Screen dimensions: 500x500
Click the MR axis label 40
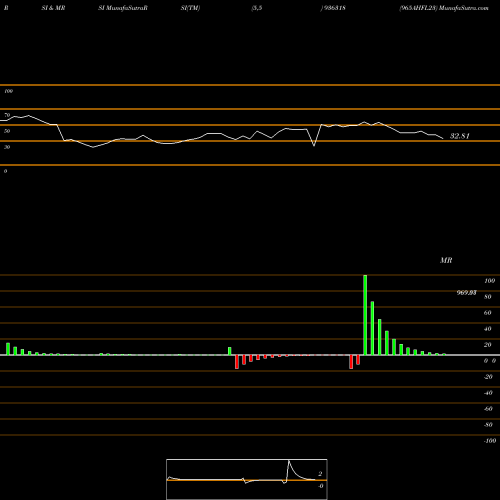click(488, 329)
